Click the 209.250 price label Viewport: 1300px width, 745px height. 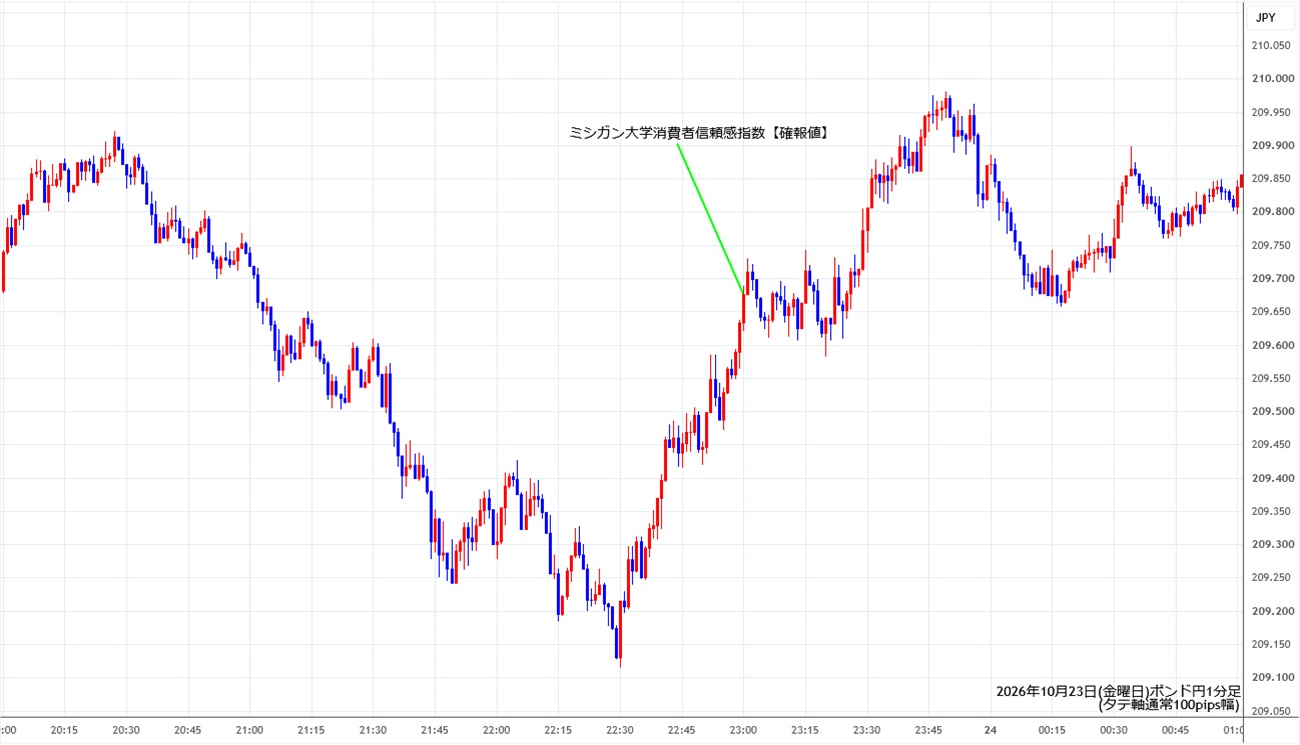1270,578
